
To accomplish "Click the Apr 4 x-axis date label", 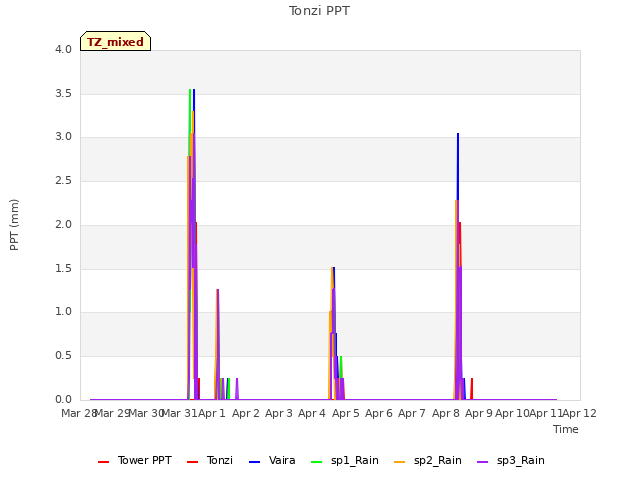I will pos(312,413).
